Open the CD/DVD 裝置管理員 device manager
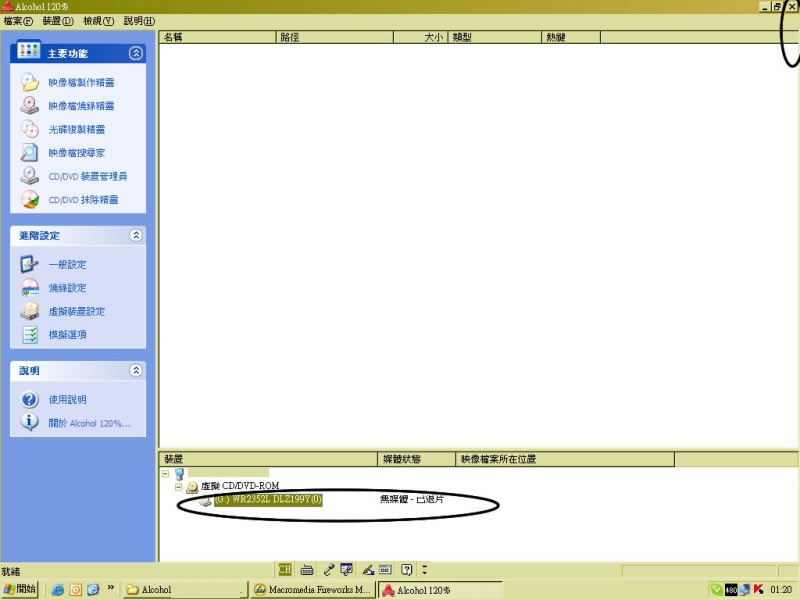The image size is (800, 600). tap(87, 177)
